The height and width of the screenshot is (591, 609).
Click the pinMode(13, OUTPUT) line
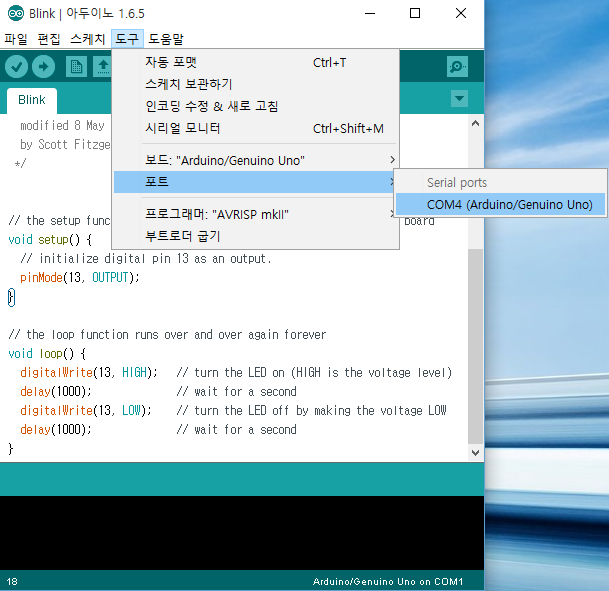click(x=80, y=277)
